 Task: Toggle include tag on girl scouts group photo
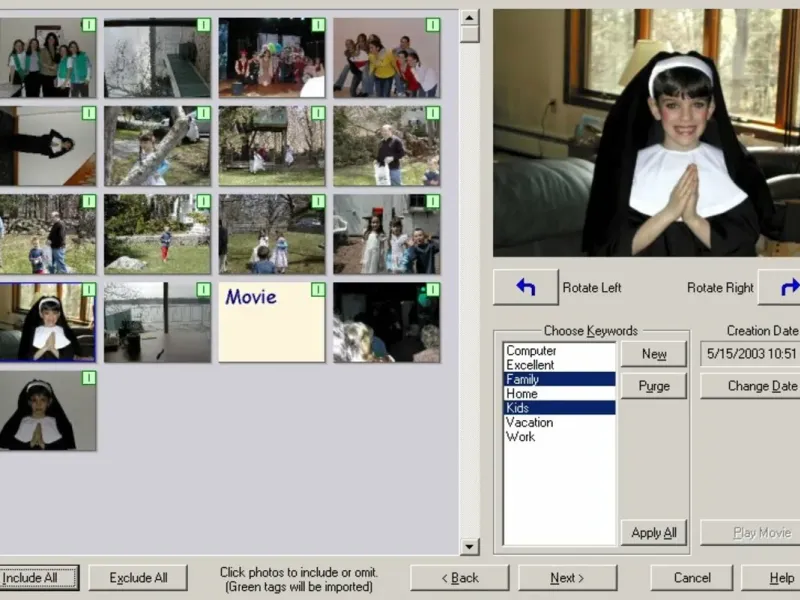tap(88, 25)
